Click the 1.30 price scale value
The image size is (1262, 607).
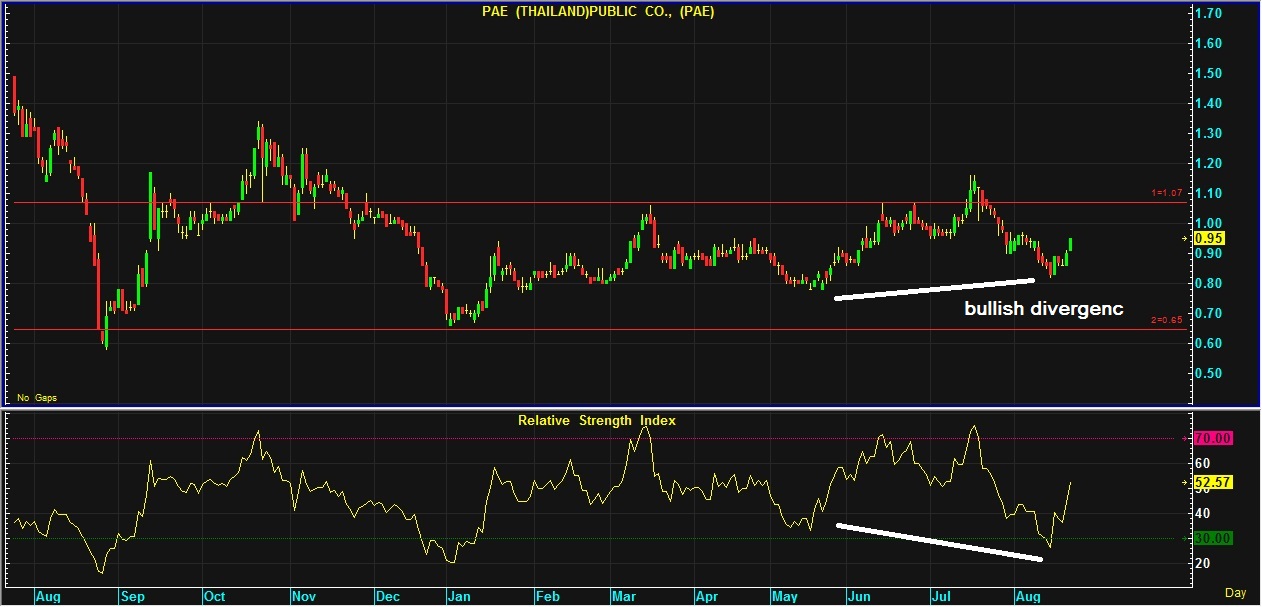pyautogui.click(x=1210, y=133)
